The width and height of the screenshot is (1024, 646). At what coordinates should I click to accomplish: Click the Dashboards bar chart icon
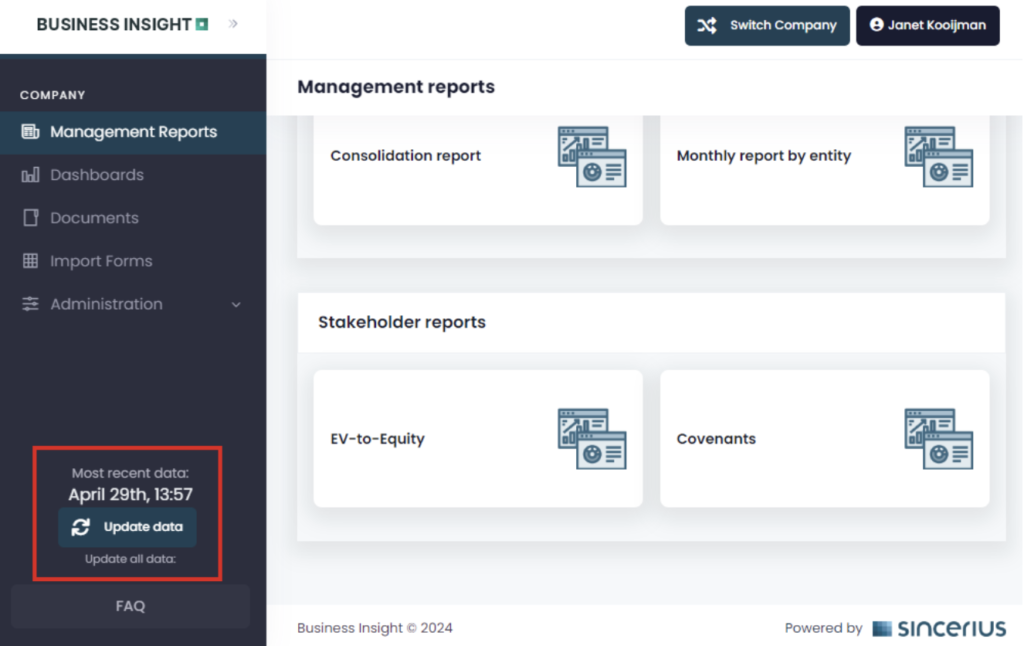30,174
